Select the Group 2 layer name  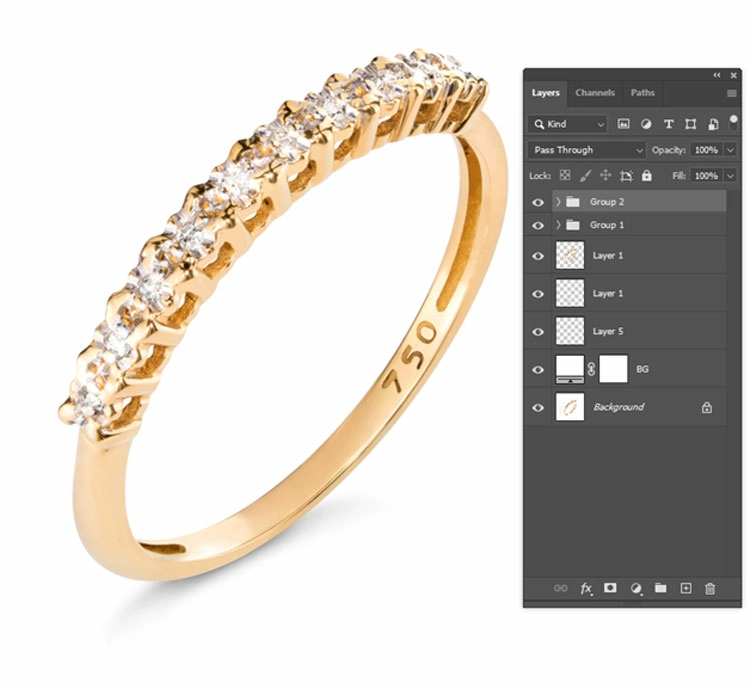[607, 202]
